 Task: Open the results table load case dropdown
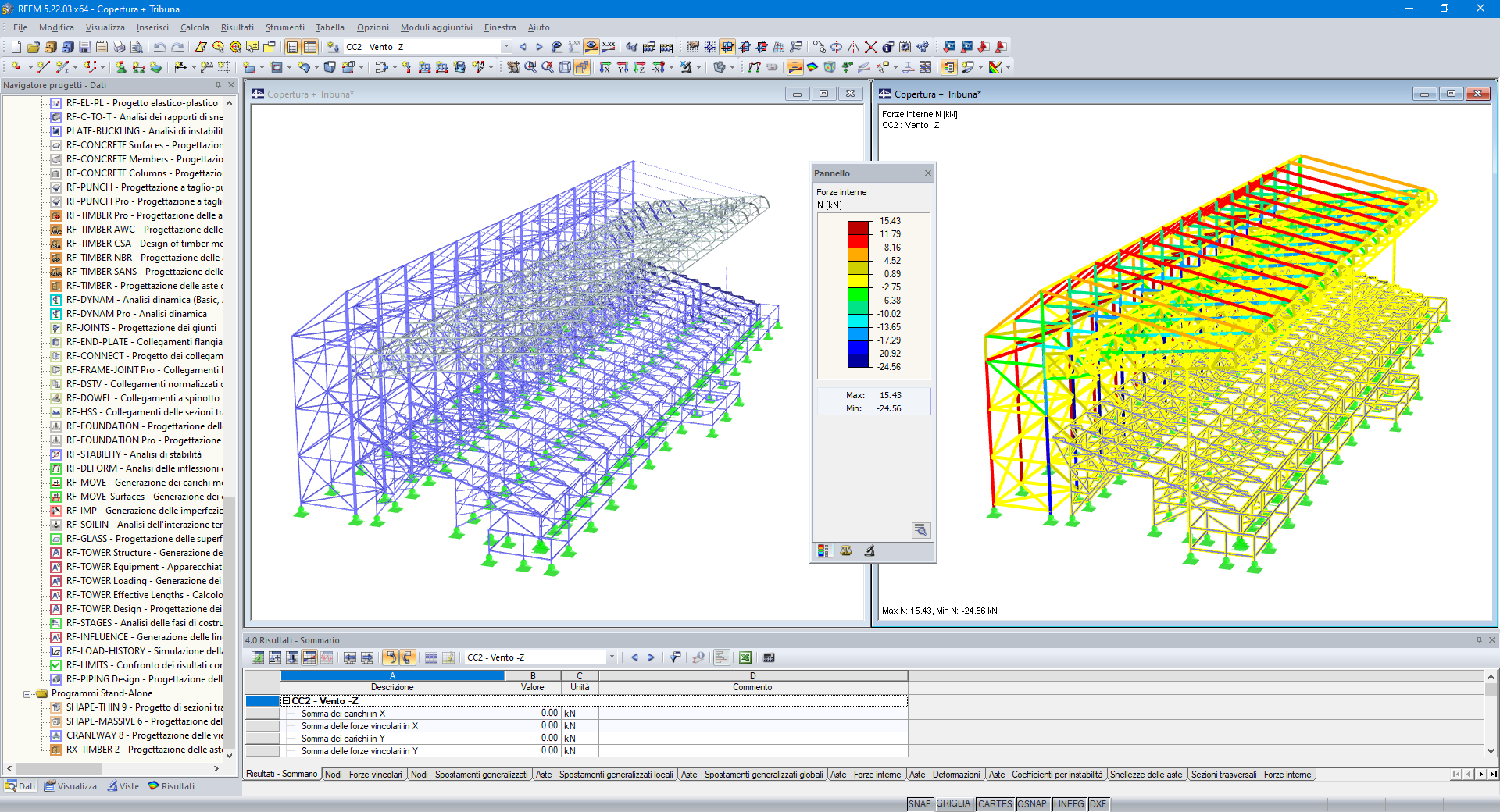(612, 657)
